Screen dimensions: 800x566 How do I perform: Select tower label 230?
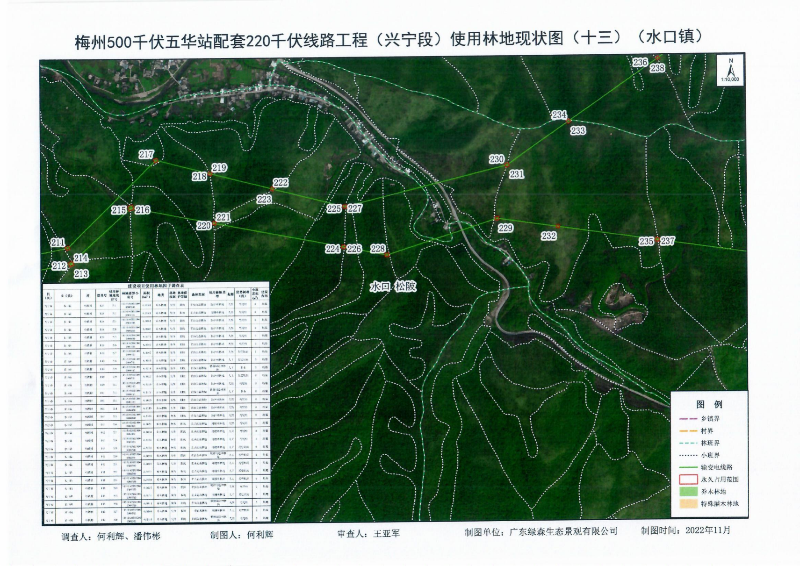(496, 159)
